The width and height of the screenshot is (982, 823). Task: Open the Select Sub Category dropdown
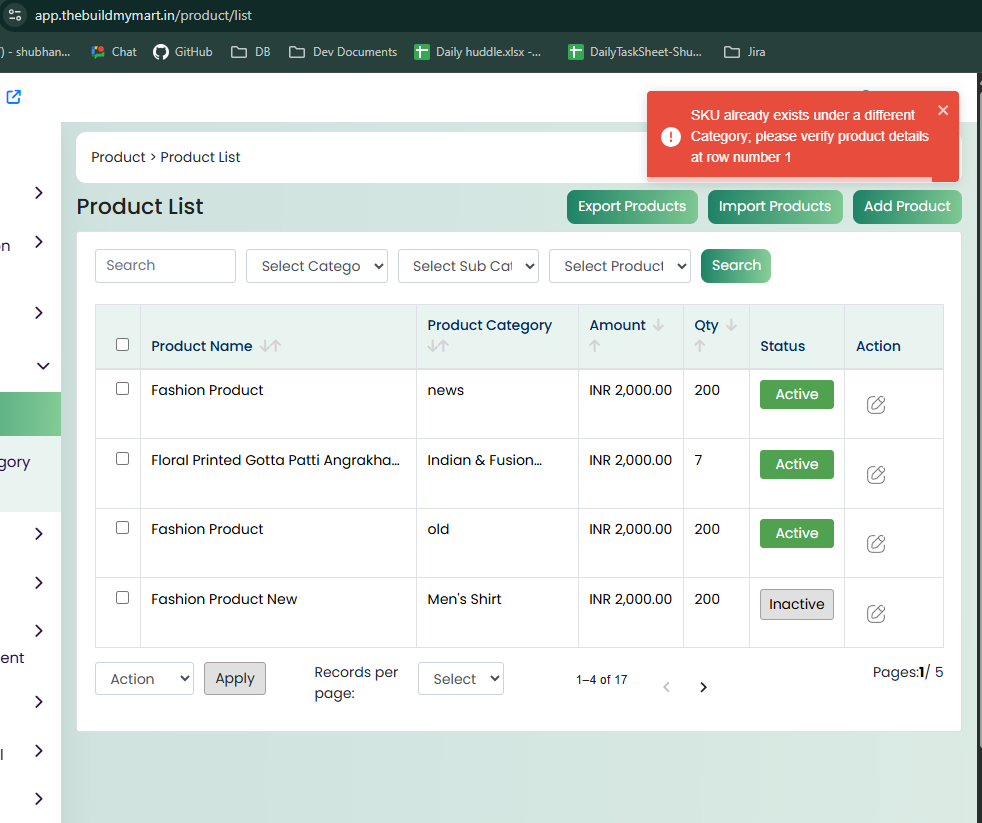pos(468,266)
